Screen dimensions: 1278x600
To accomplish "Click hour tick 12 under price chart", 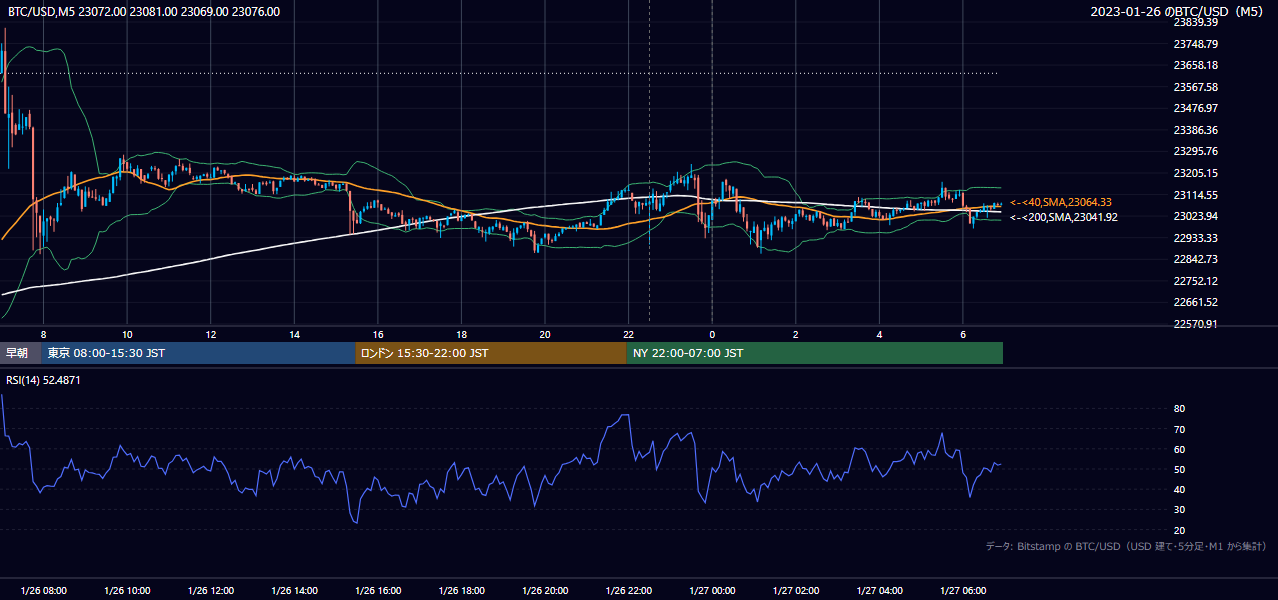I will pyautogui.click(x=211, y=334).
